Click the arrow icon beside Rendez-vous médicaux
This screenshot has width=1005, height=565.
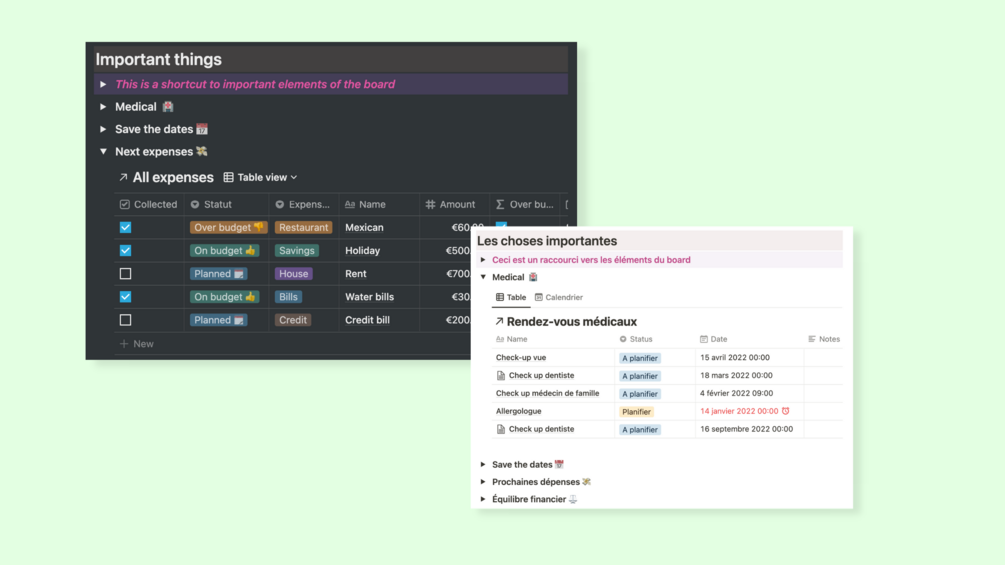click(499, 322)
